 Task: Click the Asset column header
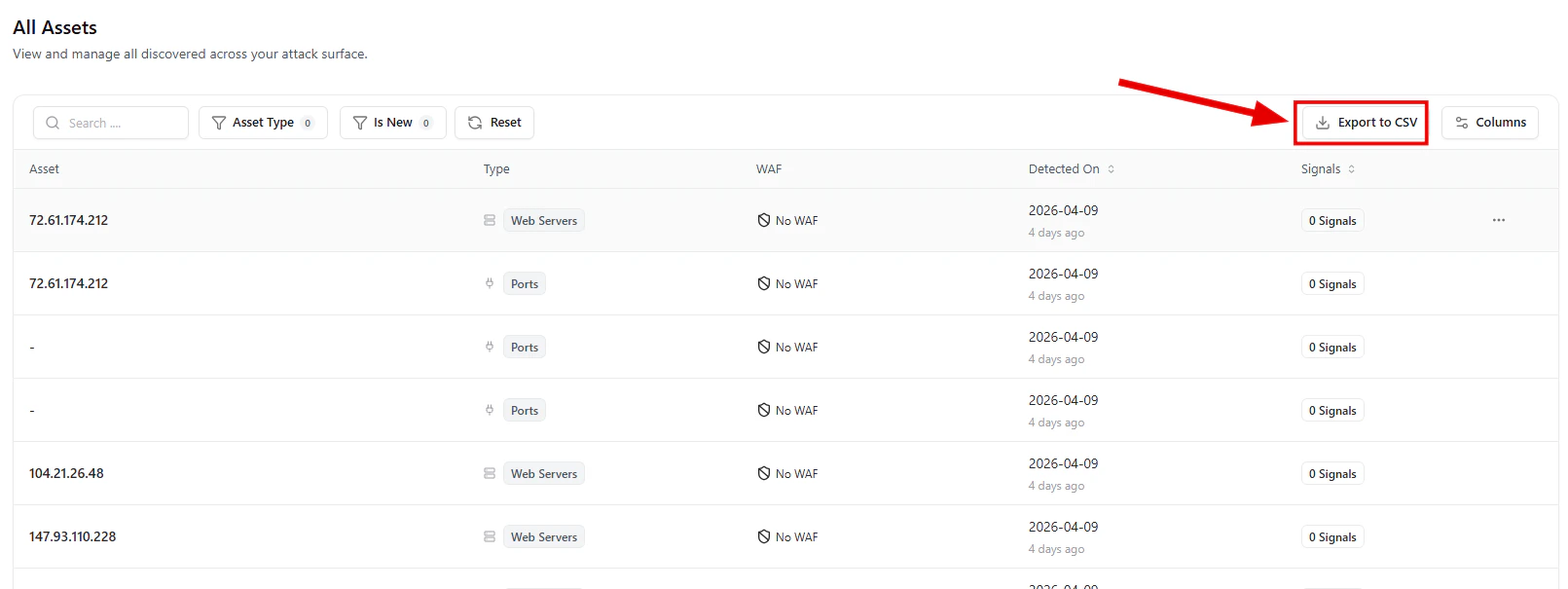[44, 169]
